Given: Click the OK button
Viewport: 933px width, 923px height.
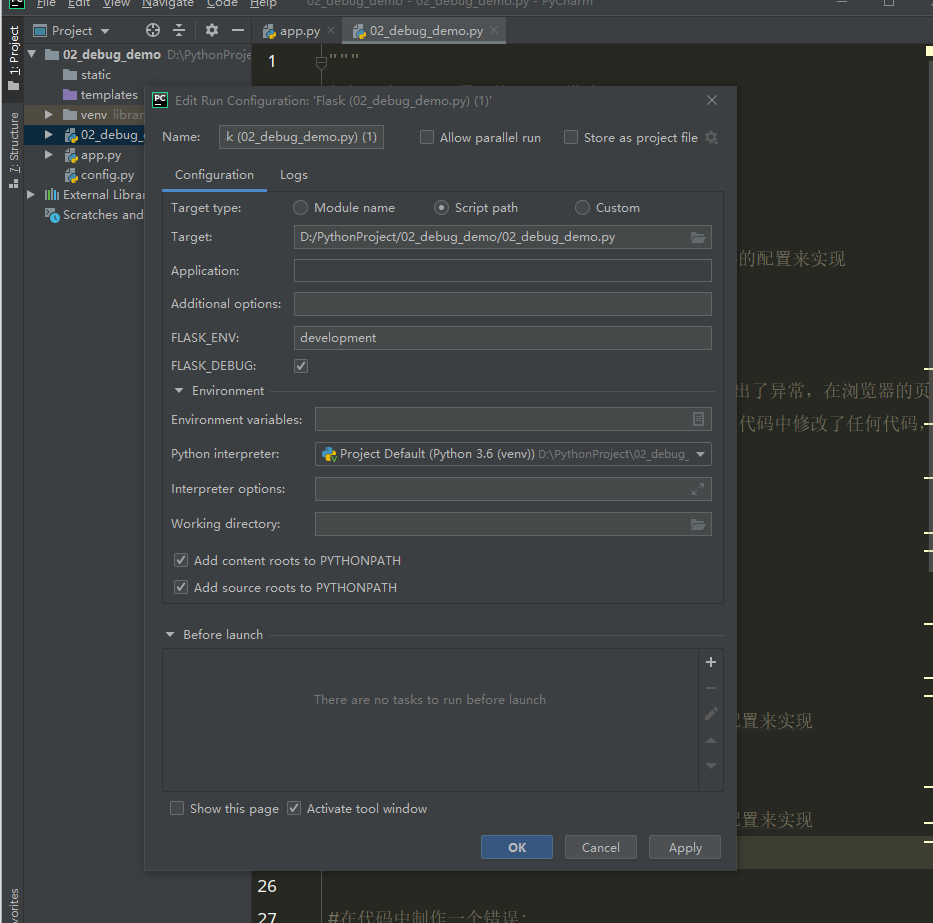Looking at the screenshot, I should pyautogui.click(x=516, y=847).
